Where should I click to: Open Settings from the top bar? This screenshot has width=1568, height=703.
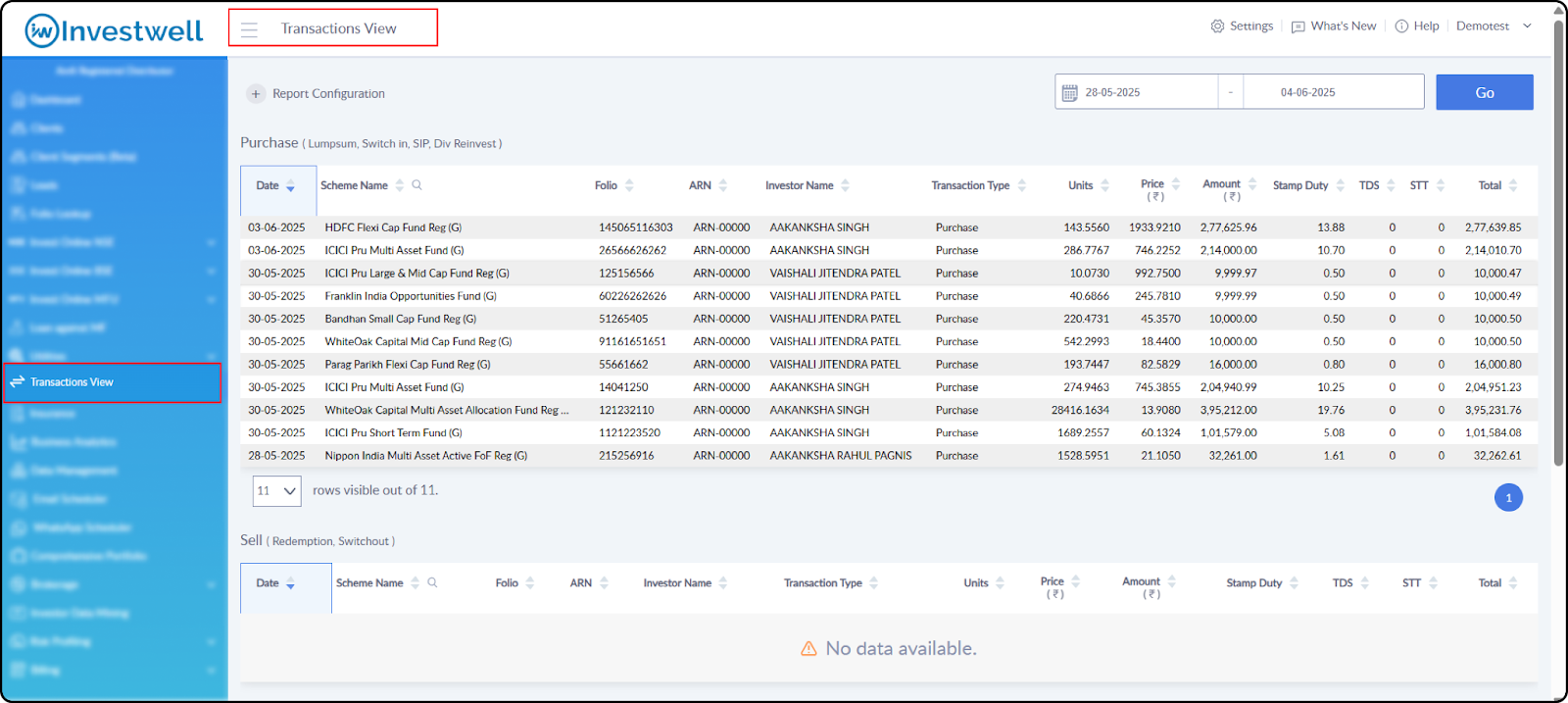click(1242, 26)
